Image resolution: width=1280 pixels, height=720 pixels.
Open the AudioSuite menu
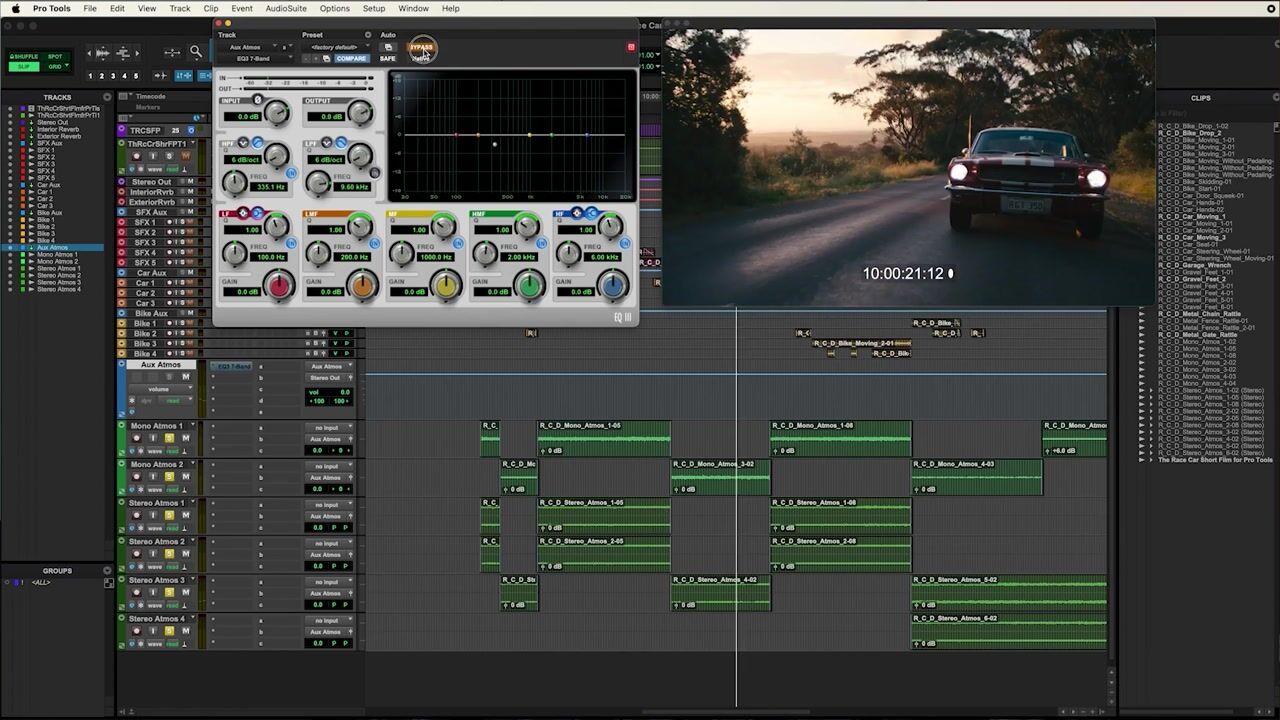click(x=286, y=8)
